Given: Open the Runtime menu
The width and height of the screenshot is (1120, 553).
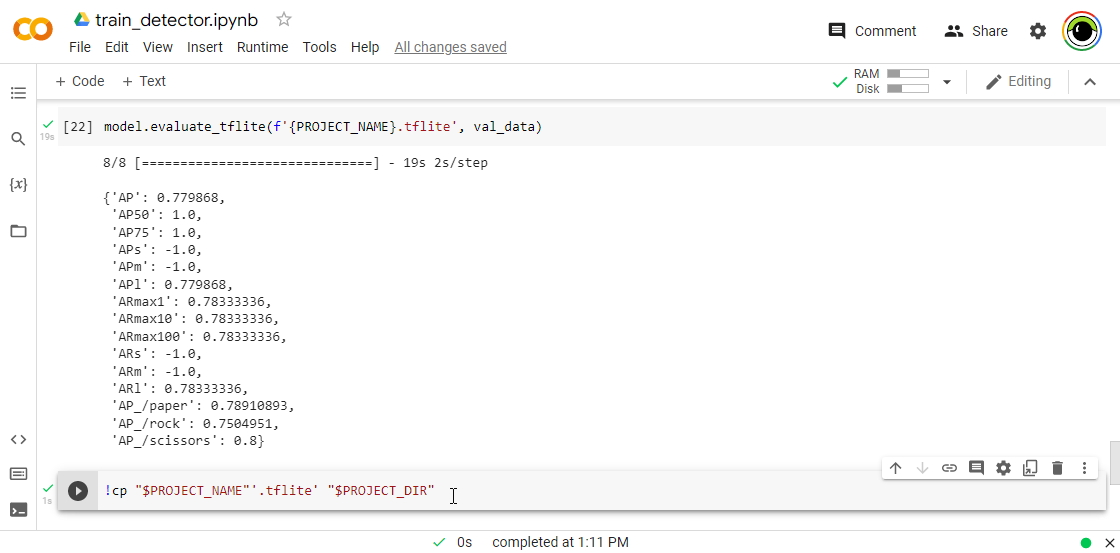Looking at the screenshot, I should coord(262,47).
